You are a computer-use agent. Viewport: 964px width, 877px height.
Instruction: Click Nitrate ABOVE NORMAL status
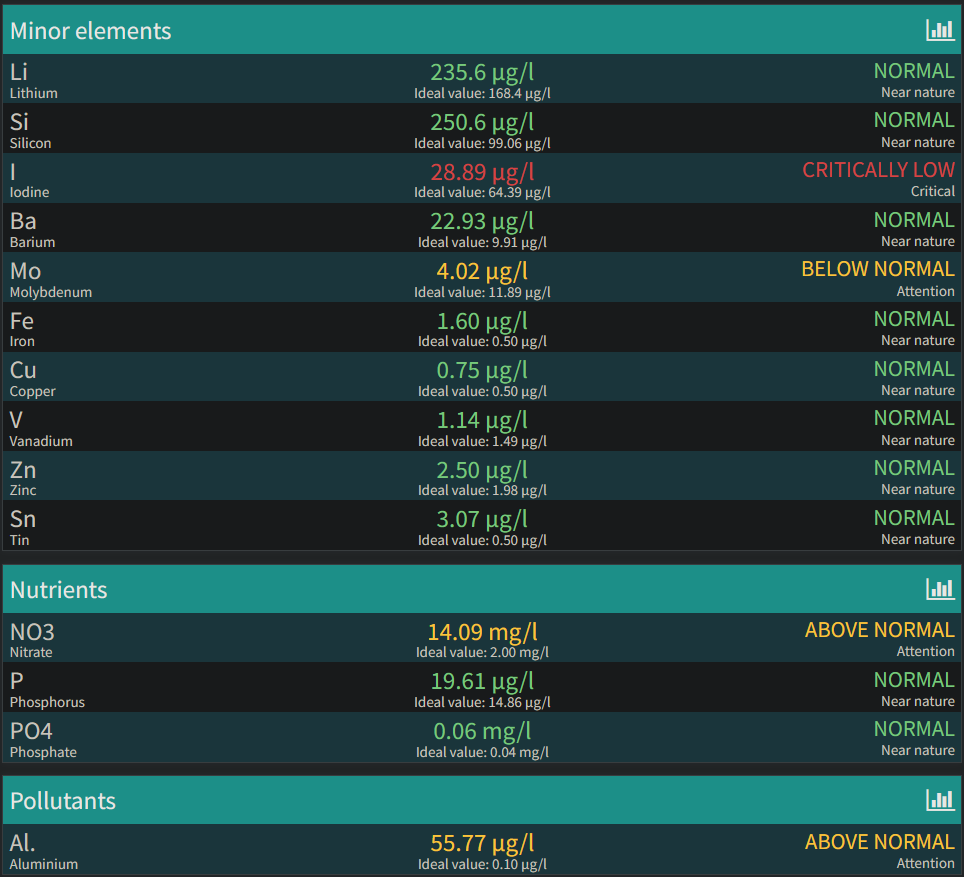(x=880, y=630)
